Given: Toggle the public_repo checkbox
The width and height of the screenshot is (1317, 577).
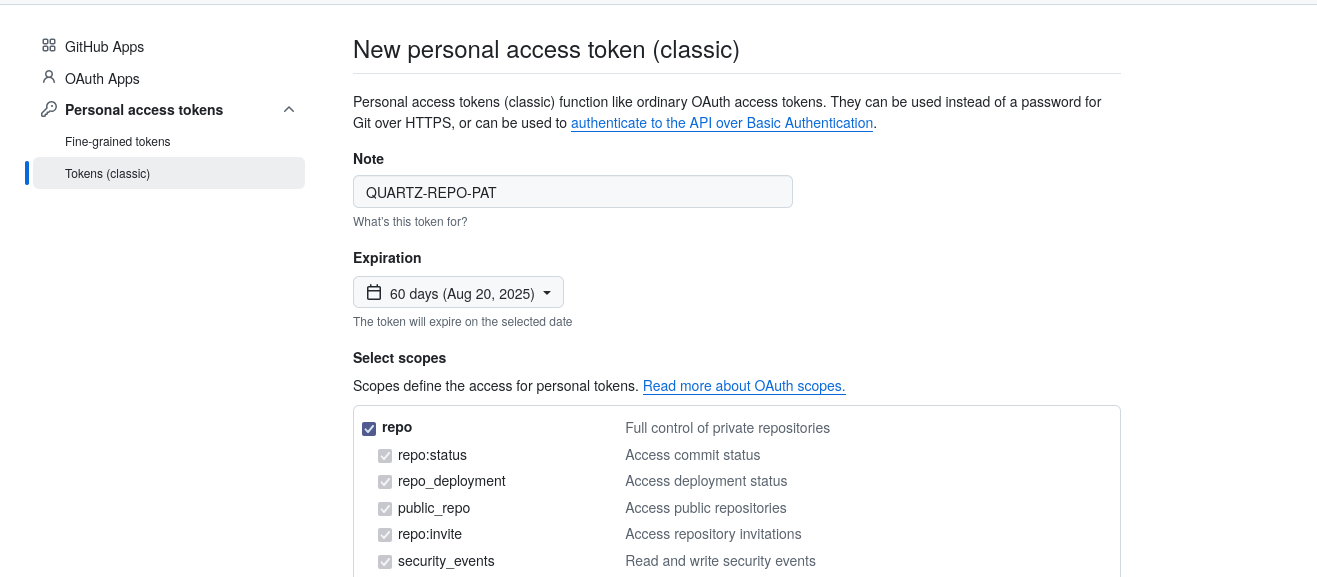Looking at the screenshot, I should [x=385, y=508].
